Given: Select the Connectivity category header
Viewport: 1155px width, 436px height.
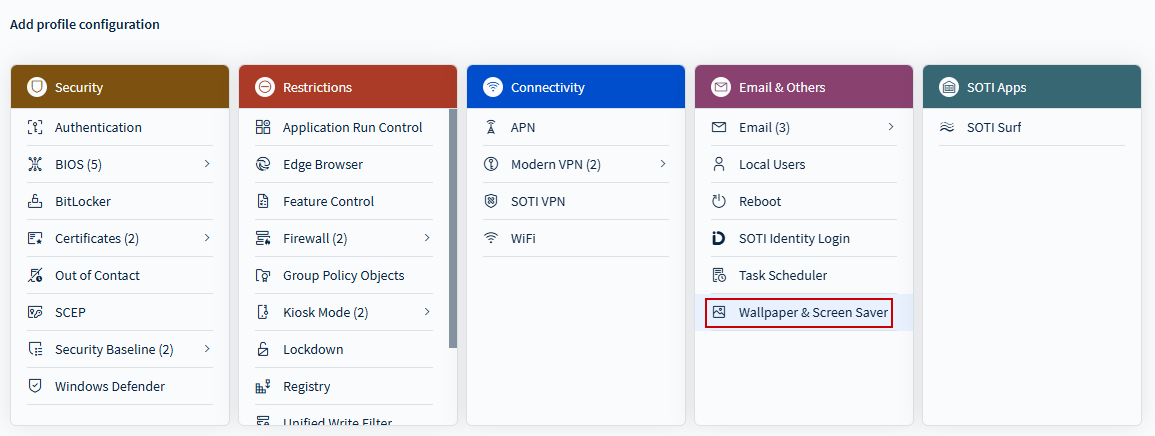Looking at the screenshot, I should click(x=575, y=87).
